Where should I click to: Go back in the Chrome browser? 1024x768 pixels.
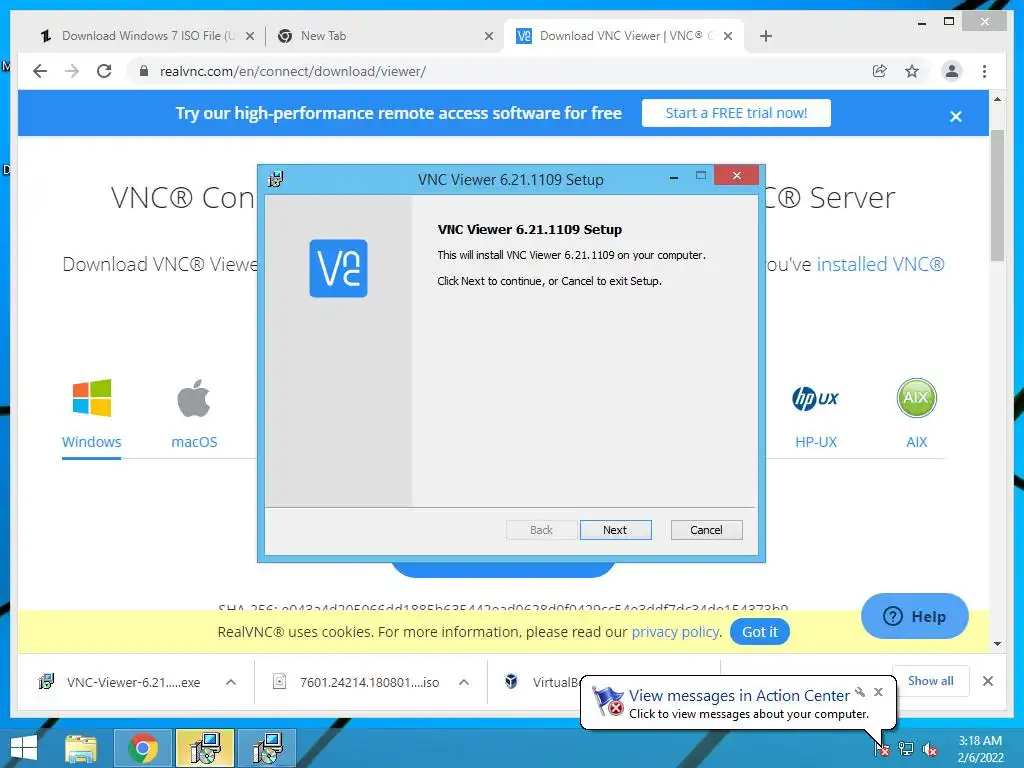click(x=40, y=71)
